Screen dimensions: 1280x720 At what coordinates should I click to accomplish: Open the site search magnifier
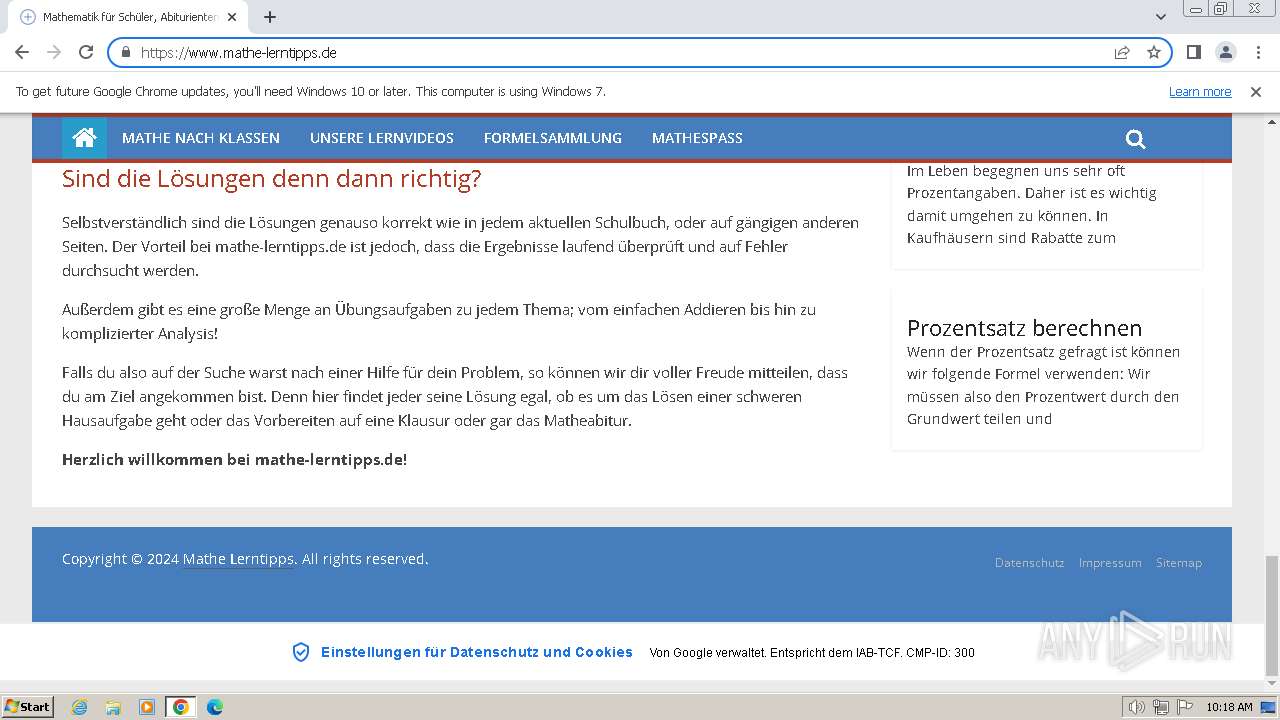click(x=1135, y=139)
